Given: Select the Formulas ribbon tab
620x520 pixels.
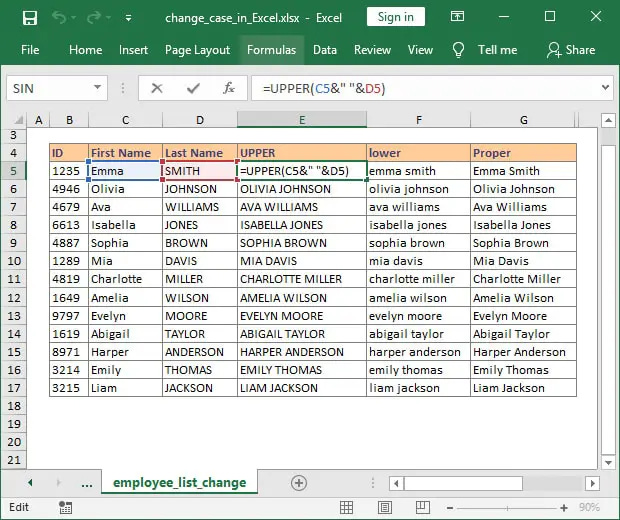Looking at the screenshot, I should coord(271,50).
